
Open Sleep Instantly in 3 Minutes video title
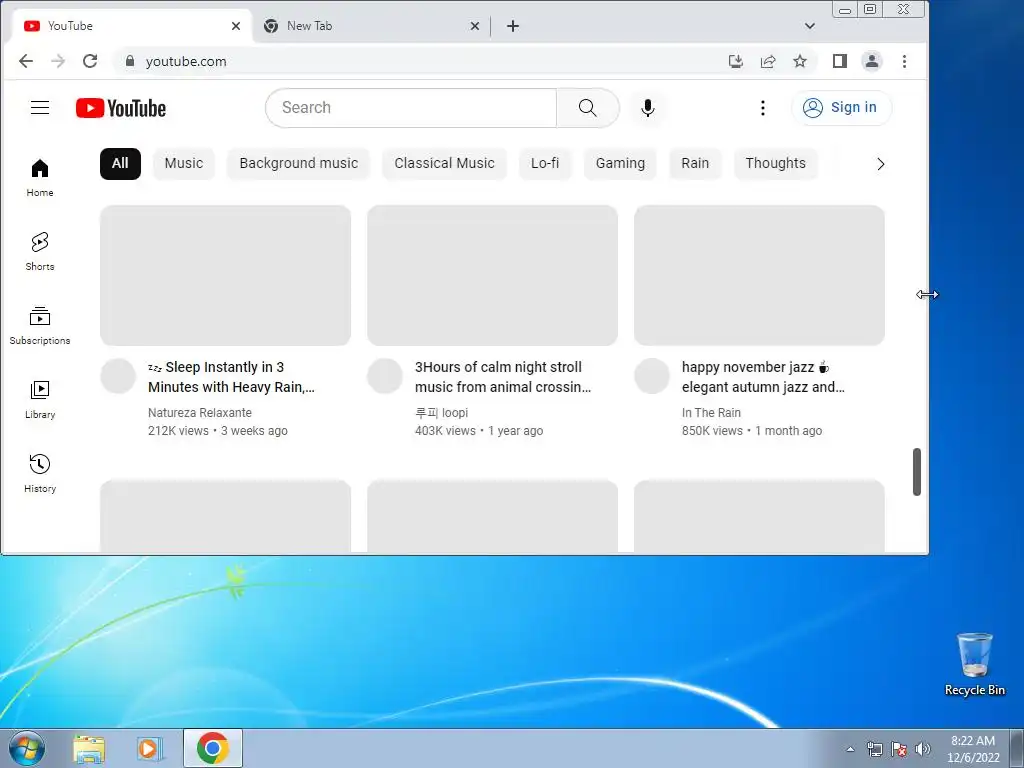(x=231, y=377)
